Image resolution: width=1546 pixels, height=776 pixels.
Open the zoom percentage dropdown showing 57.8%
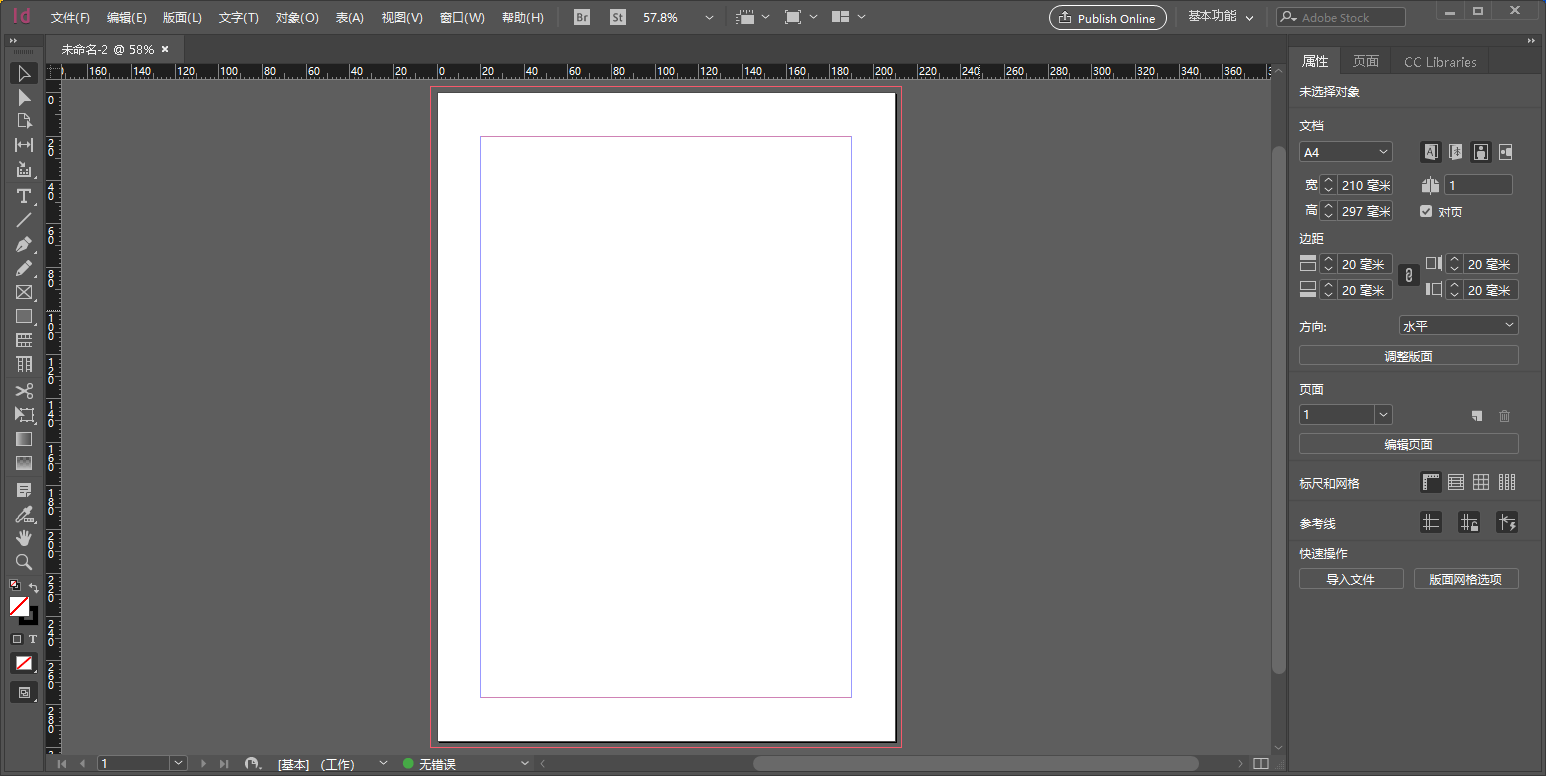tap(709, 17)
